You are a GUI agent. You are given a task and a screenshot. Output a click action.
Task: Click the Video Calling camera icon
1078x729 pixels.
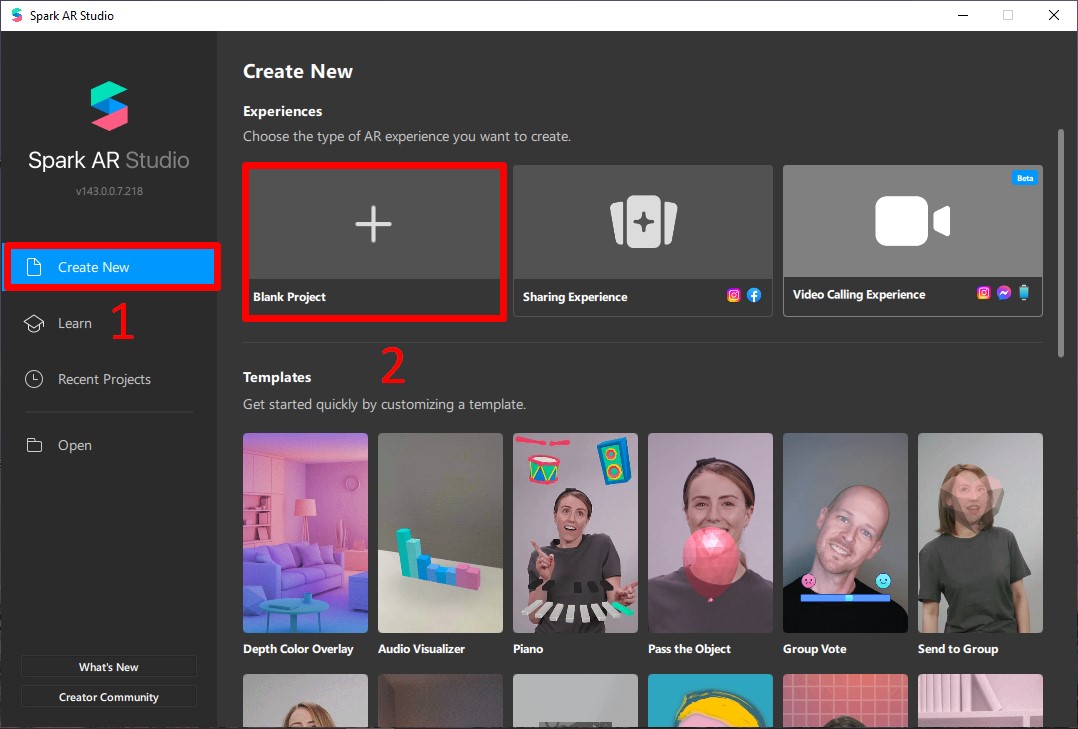[912, 221]
